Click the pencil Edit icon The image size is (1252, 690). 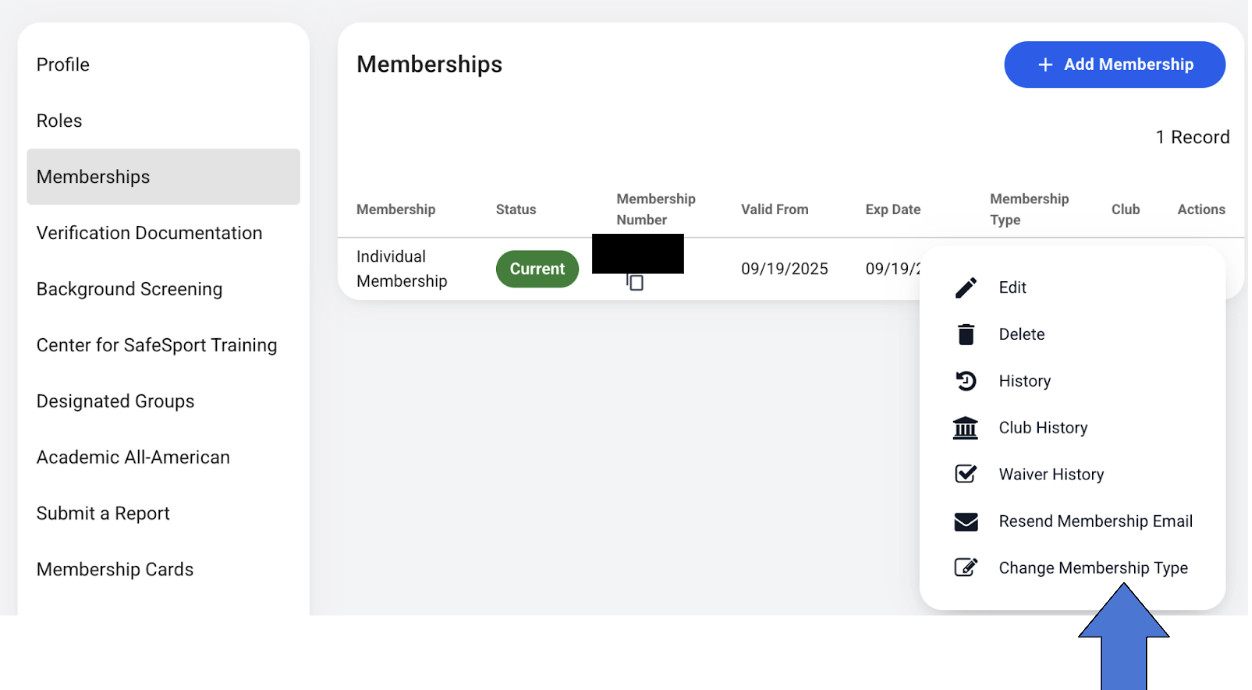click(966, 288)
